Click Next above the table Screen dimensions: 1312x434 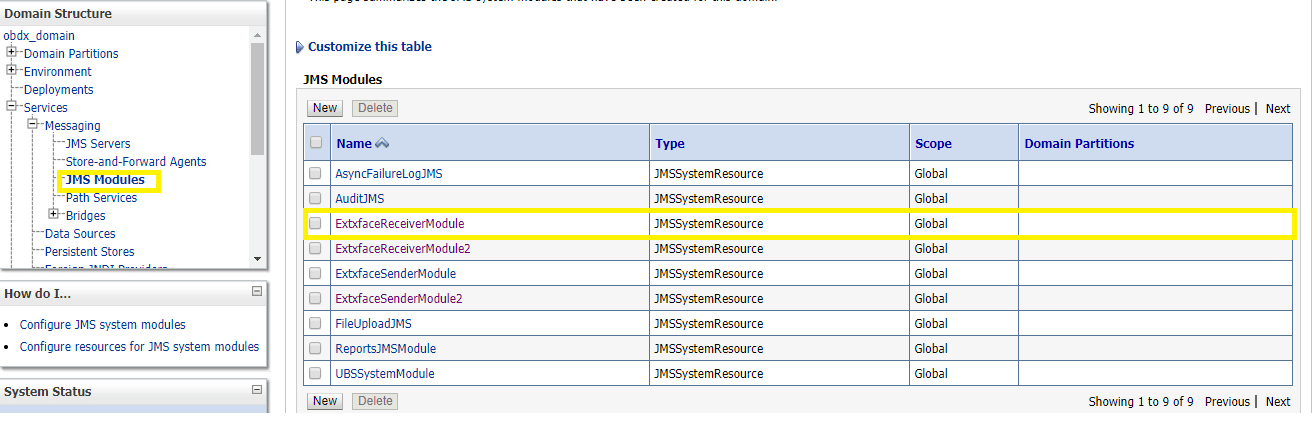pos(1278,109)
